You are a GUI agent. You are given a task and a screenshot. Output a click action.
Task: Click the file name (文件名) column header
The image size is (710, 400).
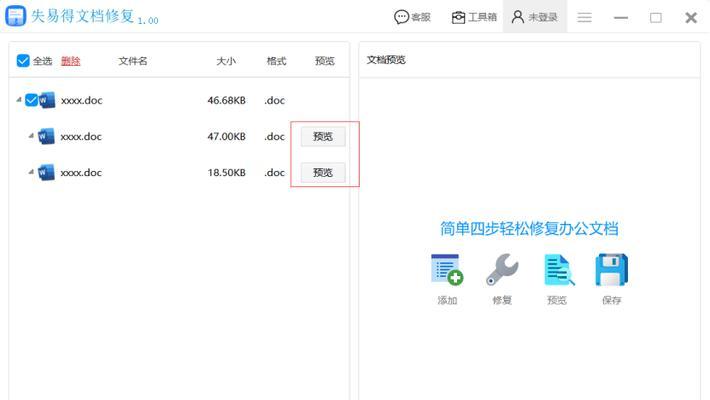pos(133,61)
